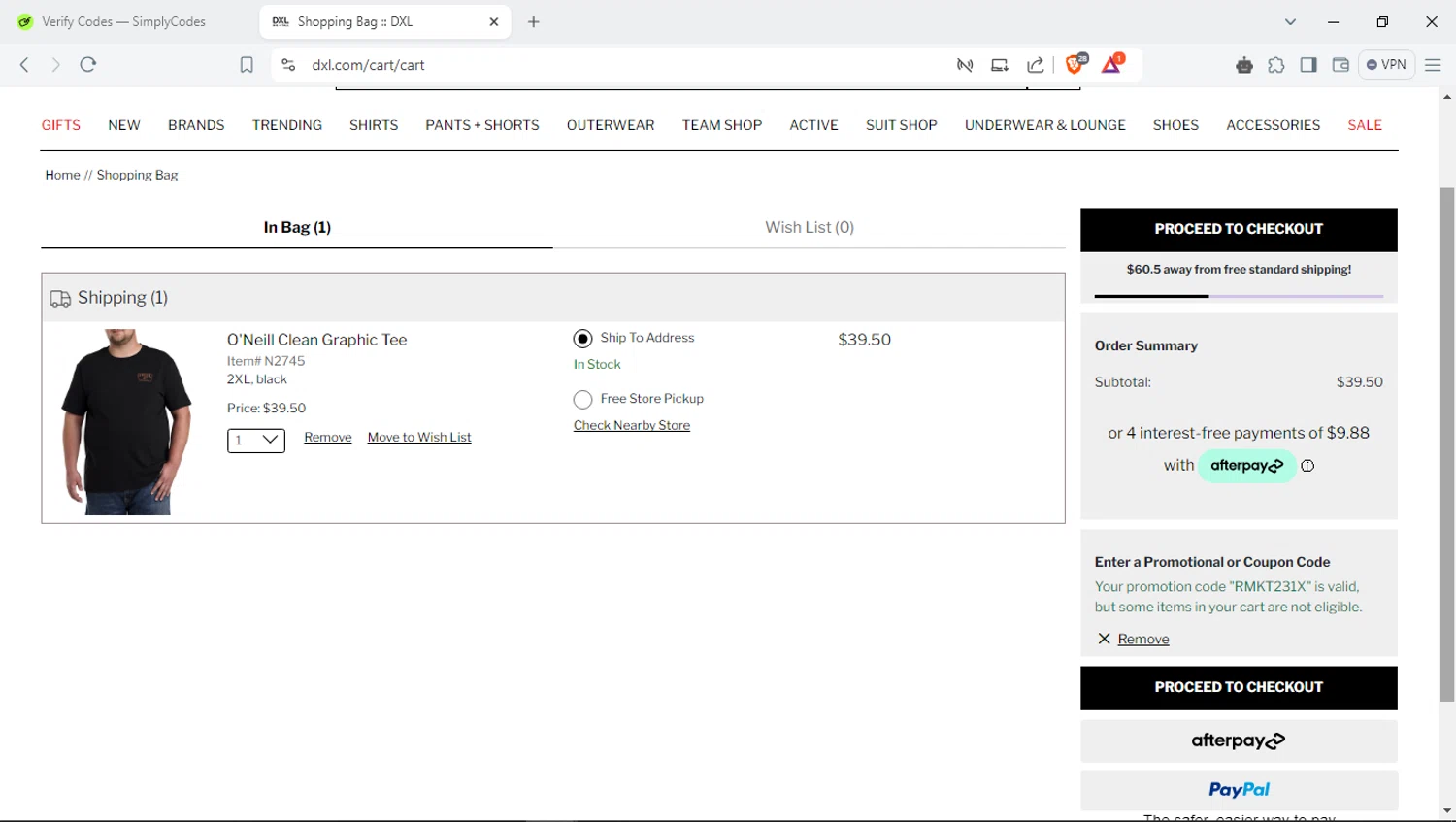Open BRANDS menu

point(196,125)
